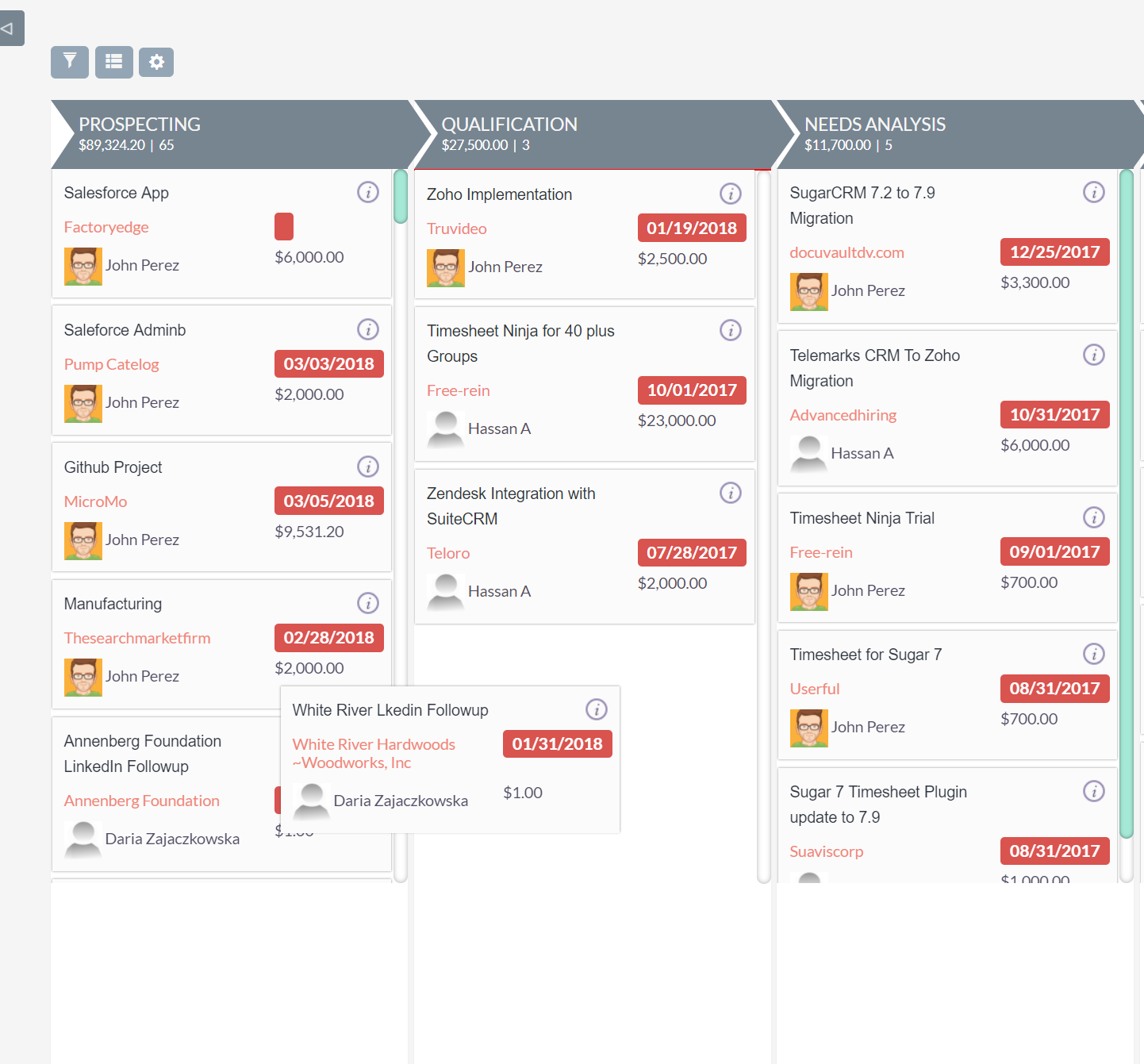The height and width of the screenshot is (1064, 1144).
Task: Click the 03/03/2018 date badge
Action: click(x=329, y=363)
